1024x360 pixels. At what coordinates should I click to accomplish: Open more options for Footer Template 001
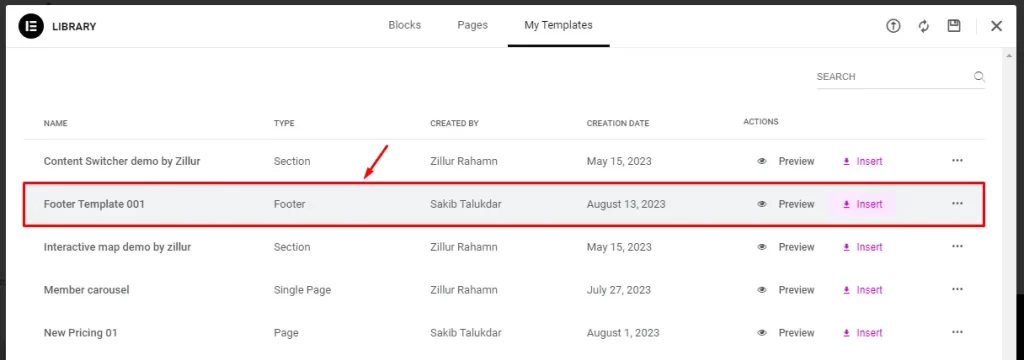957,204
